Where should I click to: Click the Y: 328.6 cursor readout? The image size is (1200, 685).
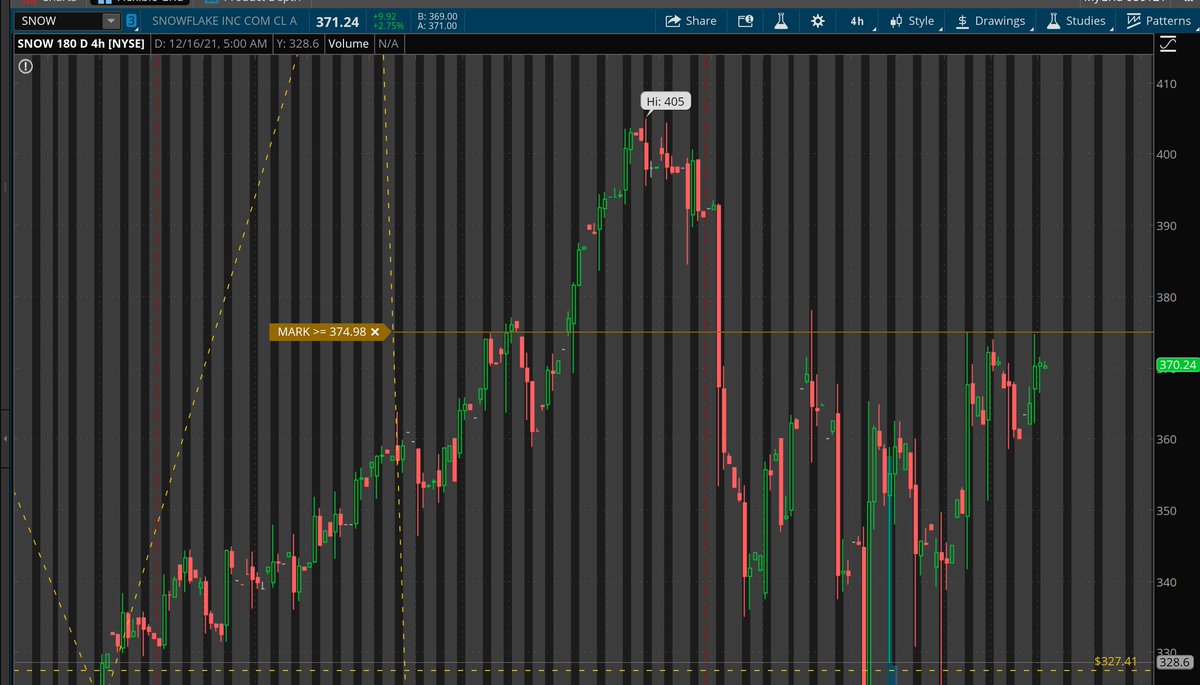click(298, 44)
